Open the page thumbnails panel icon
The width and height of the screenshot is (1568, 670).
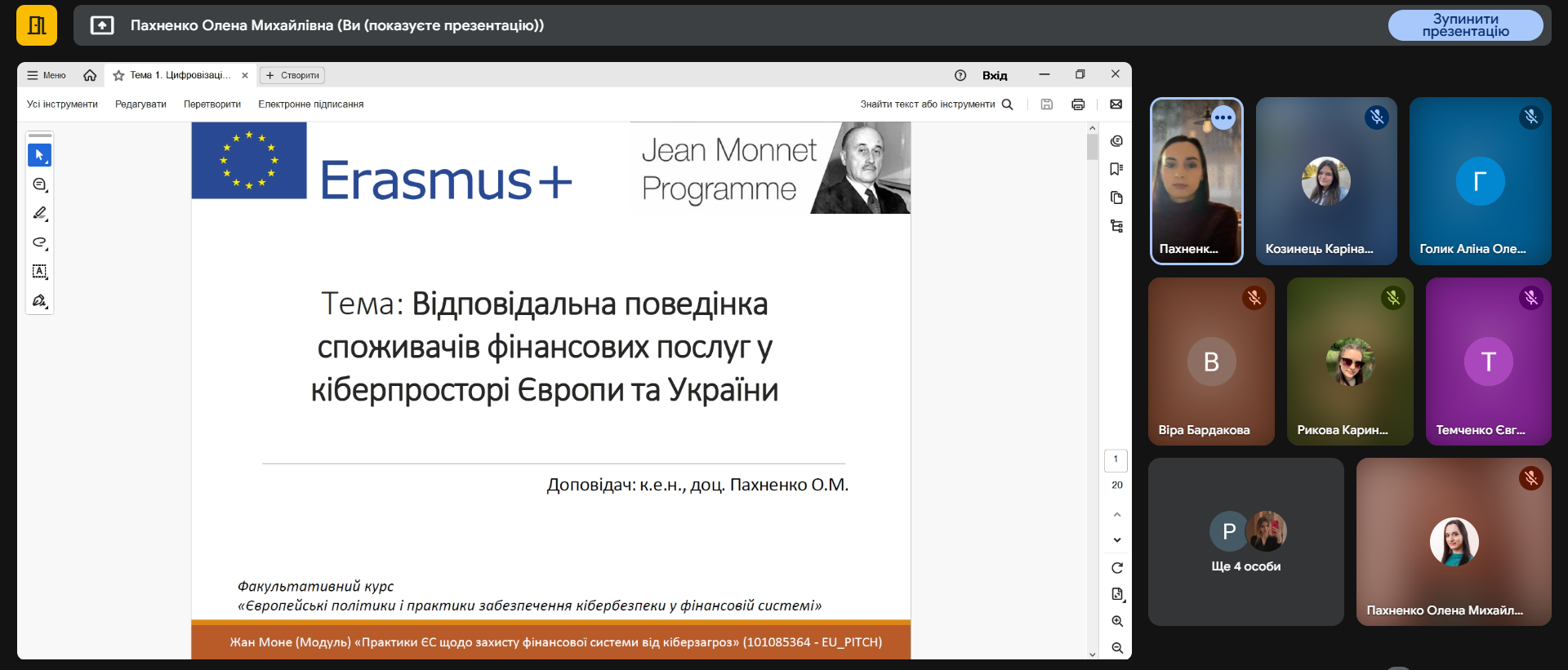[1116, 197]
